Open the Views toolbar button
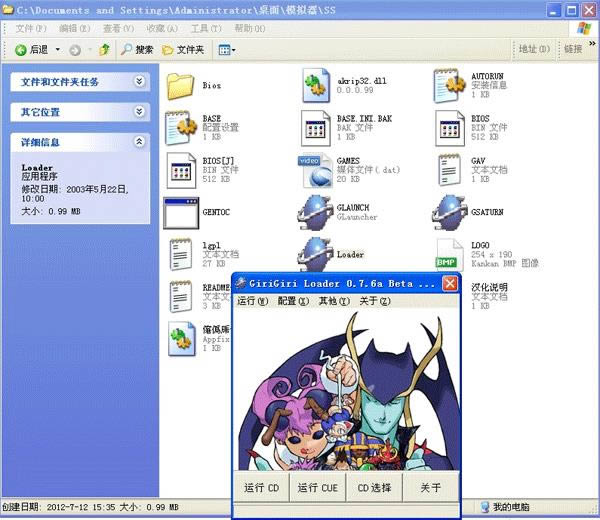Screen dimensions: 600x520 [x=227, y=50]
